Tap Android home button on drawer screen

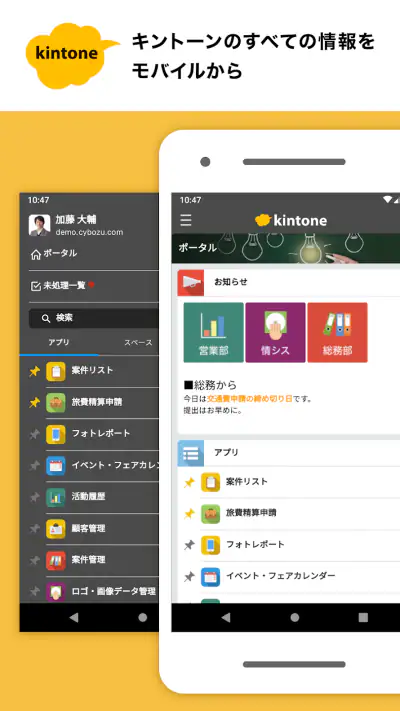(x=143, y=617)
